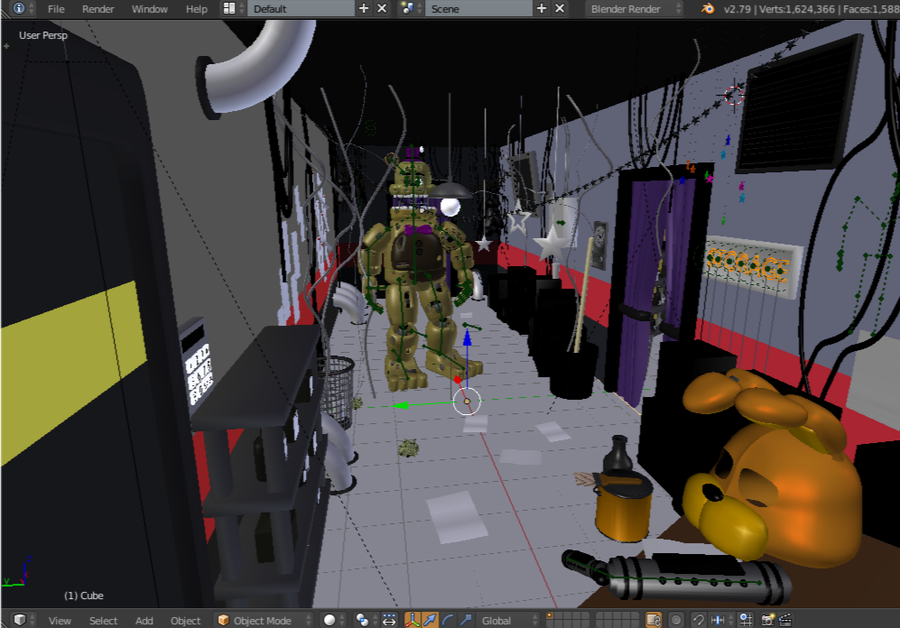Browse scenes icon beside Scene field
The height and width of the screenshot is (628, 900).
coord(412,9)
